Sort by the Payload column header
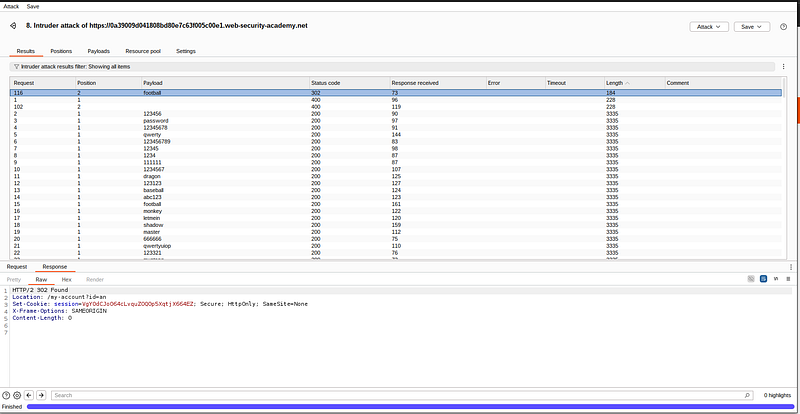Viewport: 800px width, 414px height. click(x=226, y=83)
